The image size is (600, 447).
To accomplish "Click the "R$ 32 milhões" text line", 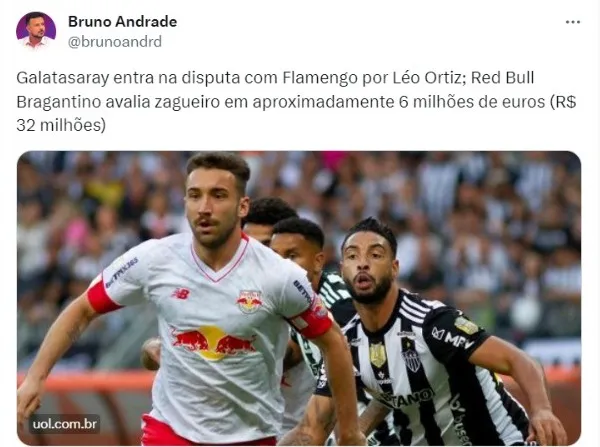I will coord(61,125).
